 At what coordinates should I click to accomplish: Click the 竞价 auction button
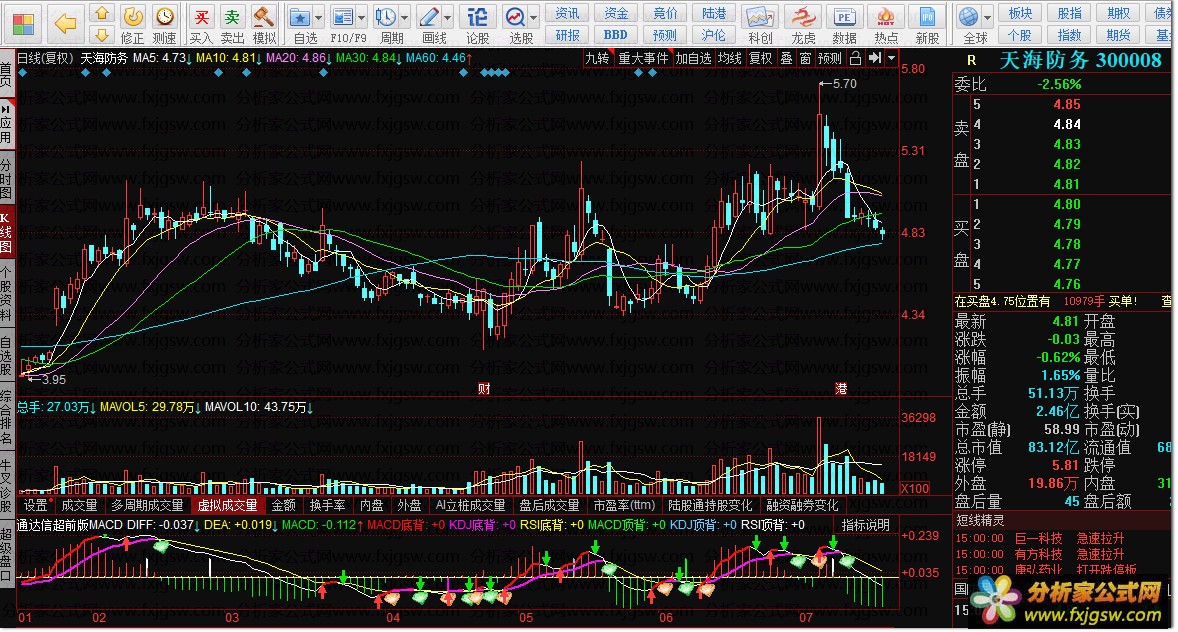[x=665, y=13]
